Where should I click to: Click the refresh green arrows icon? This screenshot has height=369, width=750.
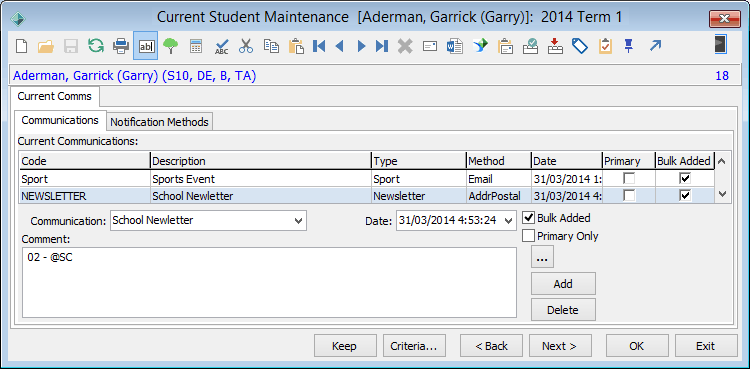coord(96,46)
